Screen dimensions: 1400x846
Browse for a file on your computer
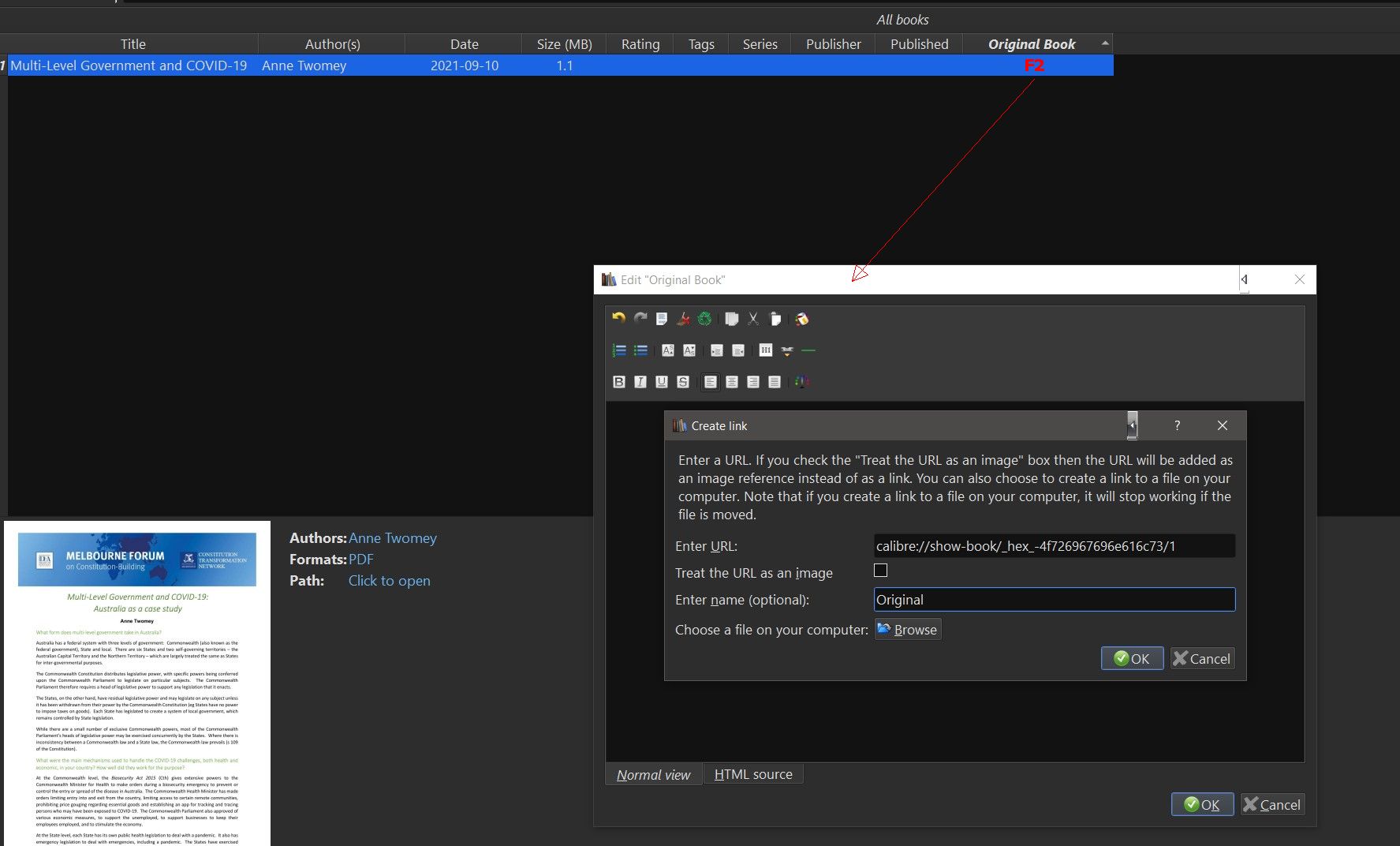tap(908, 629)
